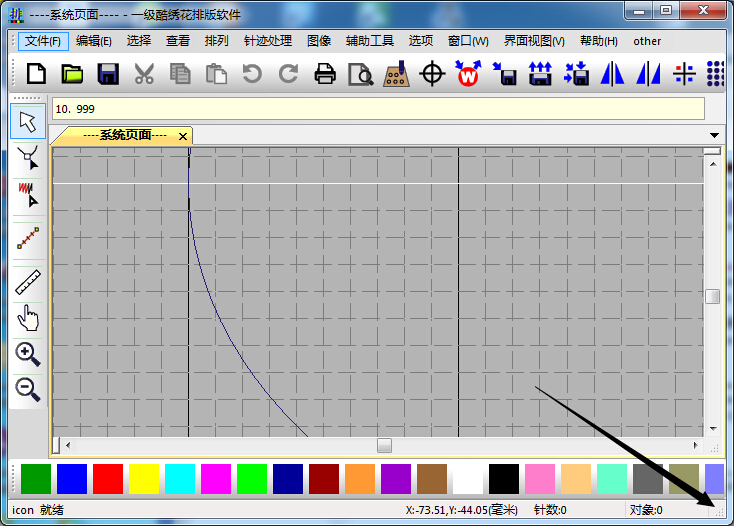Open the 帮助(H) menu

[x=599, y=41]
